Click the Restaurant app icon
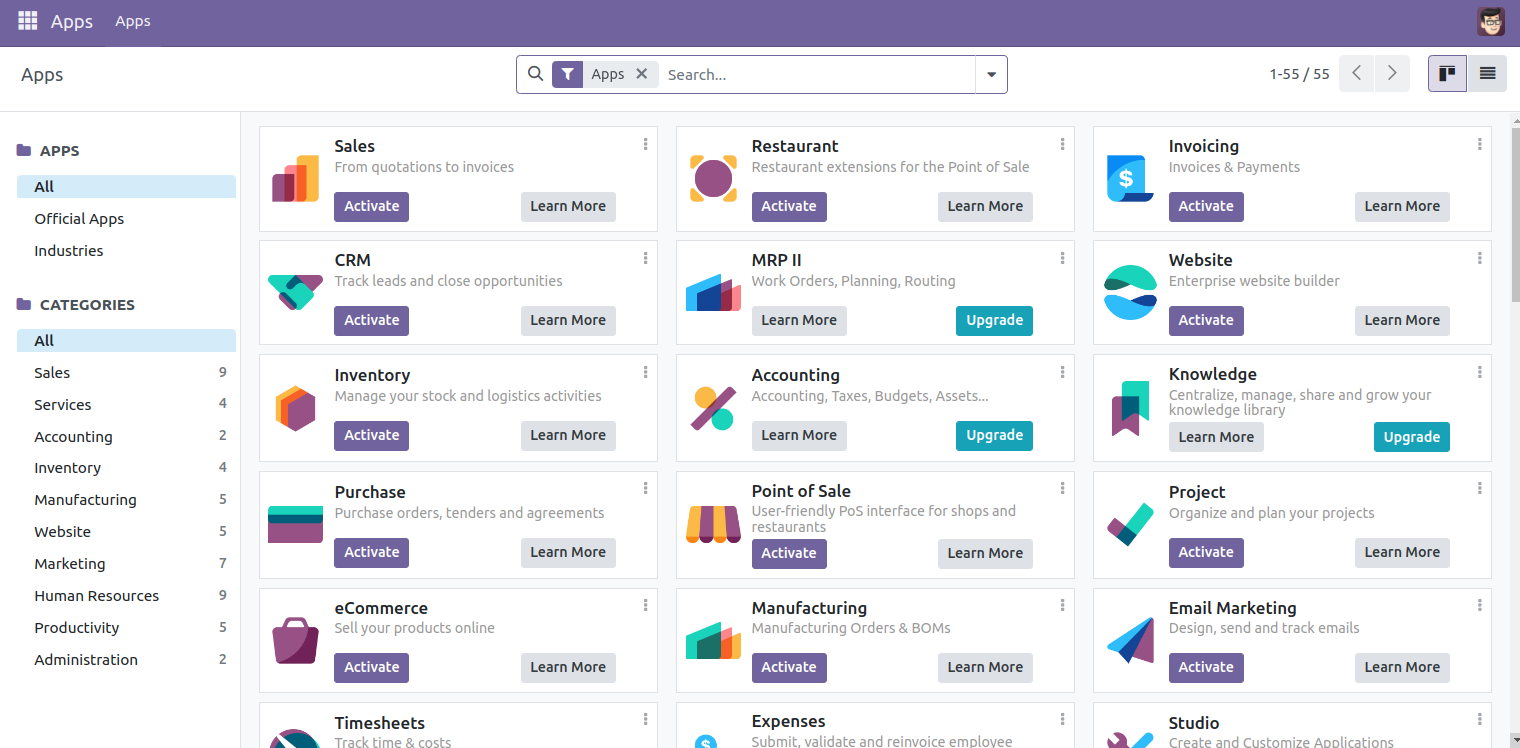This screenshot has height=748, width=1520. (x=713, y=179)
